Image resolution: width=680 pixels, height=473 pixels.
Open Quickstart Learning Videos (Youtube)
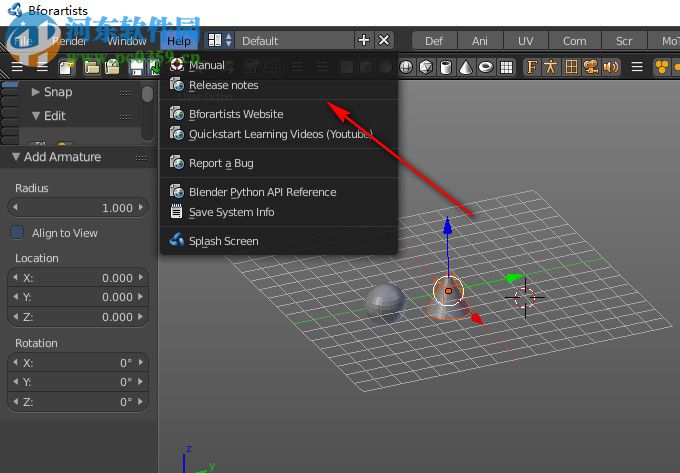coord(279,134)
